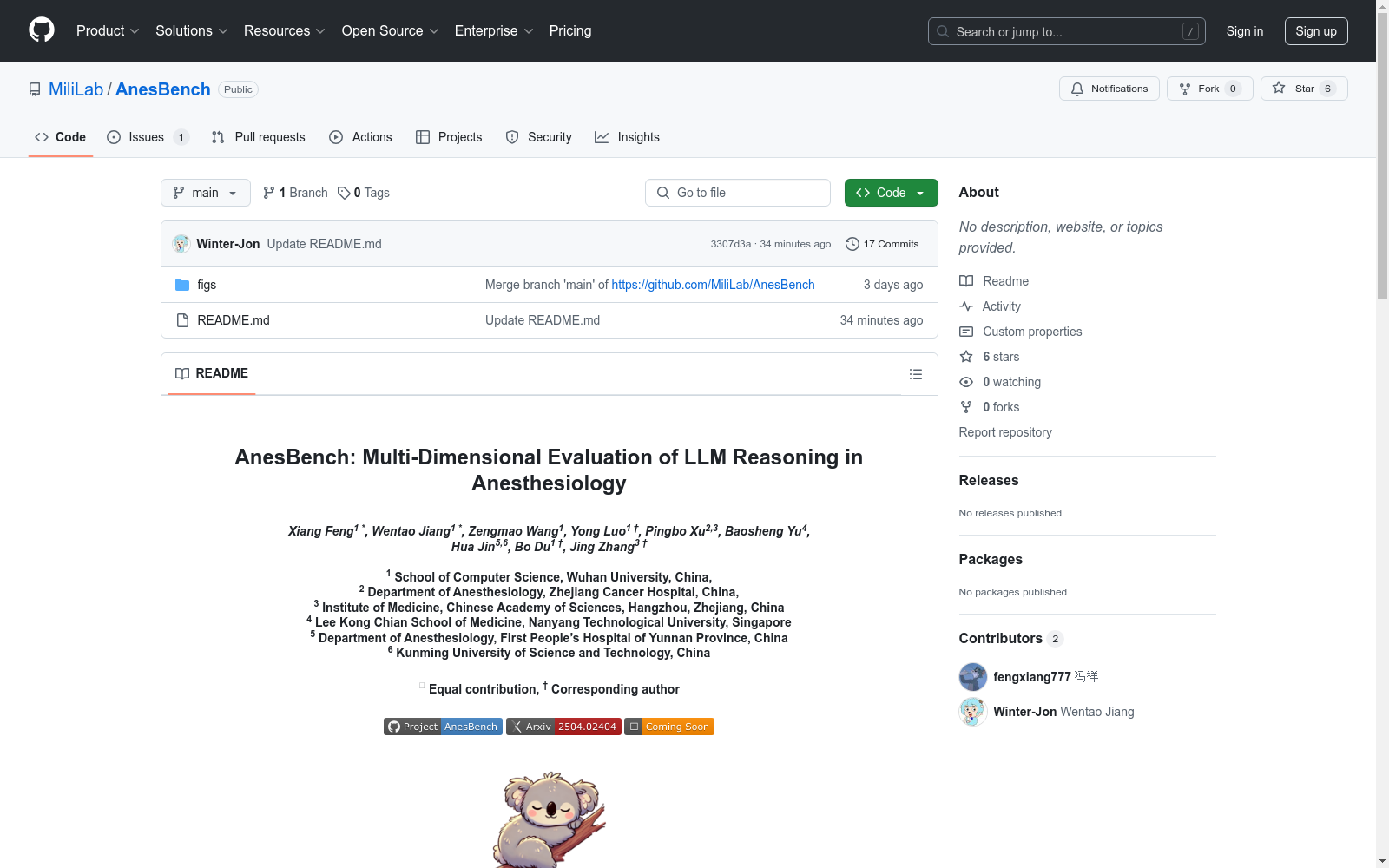This screenshot has height=868, width=1389.
Task: Click Winter-Jon's commit author avatar
Action: coord(181,244)
